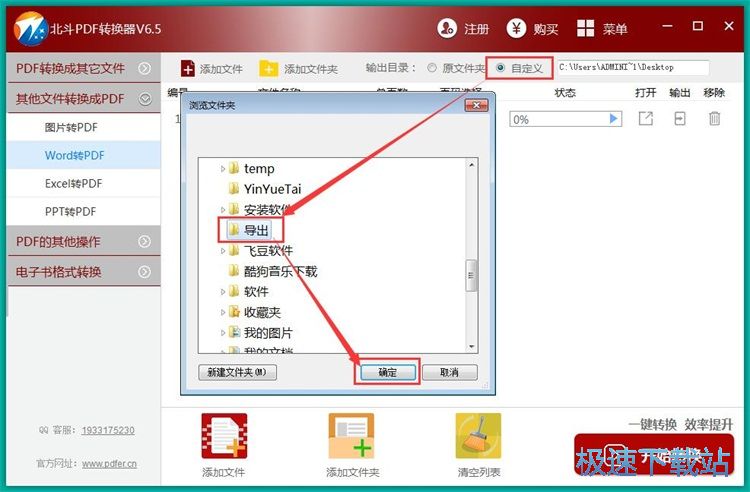Screen dimensions: 750x492
Task: Click scroll up arrow in folder tree
Action: click(x=472, y=165)
